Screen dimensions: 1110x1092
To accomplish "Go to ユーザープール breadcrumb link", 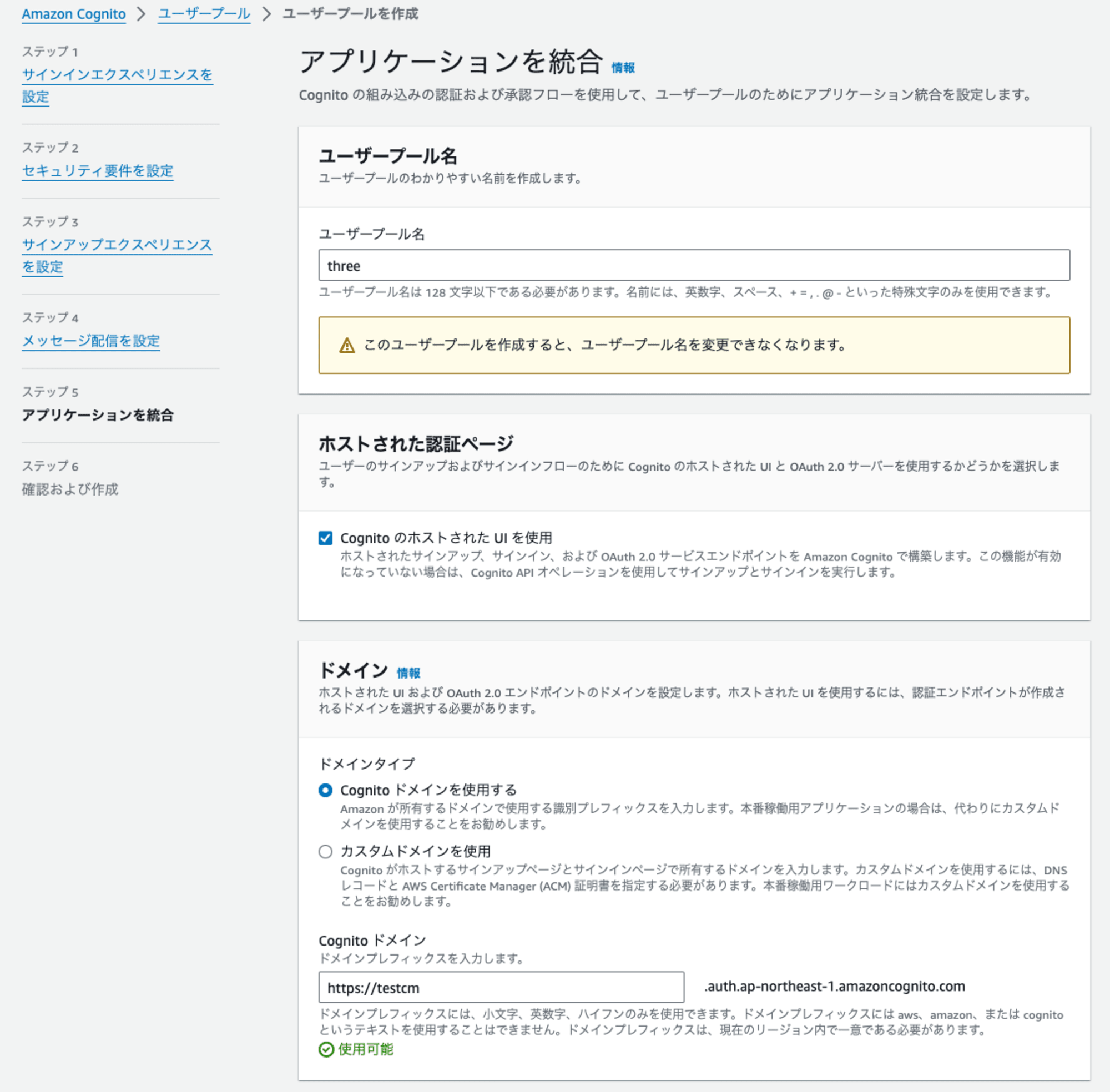I will tap(204, 14).
